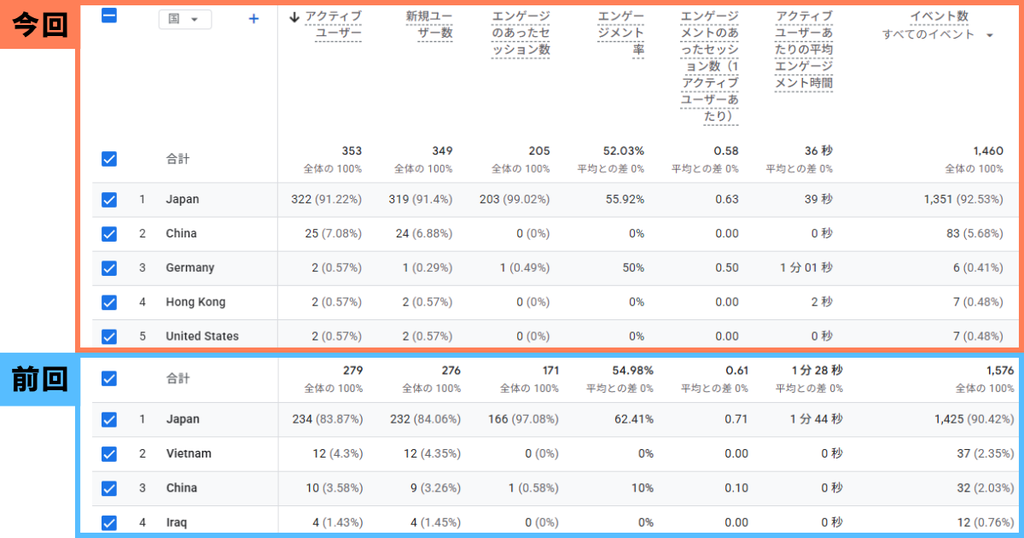Uncheck the United States row checkbox
This screenshot has width=1024, height=538.
(110, 336)
